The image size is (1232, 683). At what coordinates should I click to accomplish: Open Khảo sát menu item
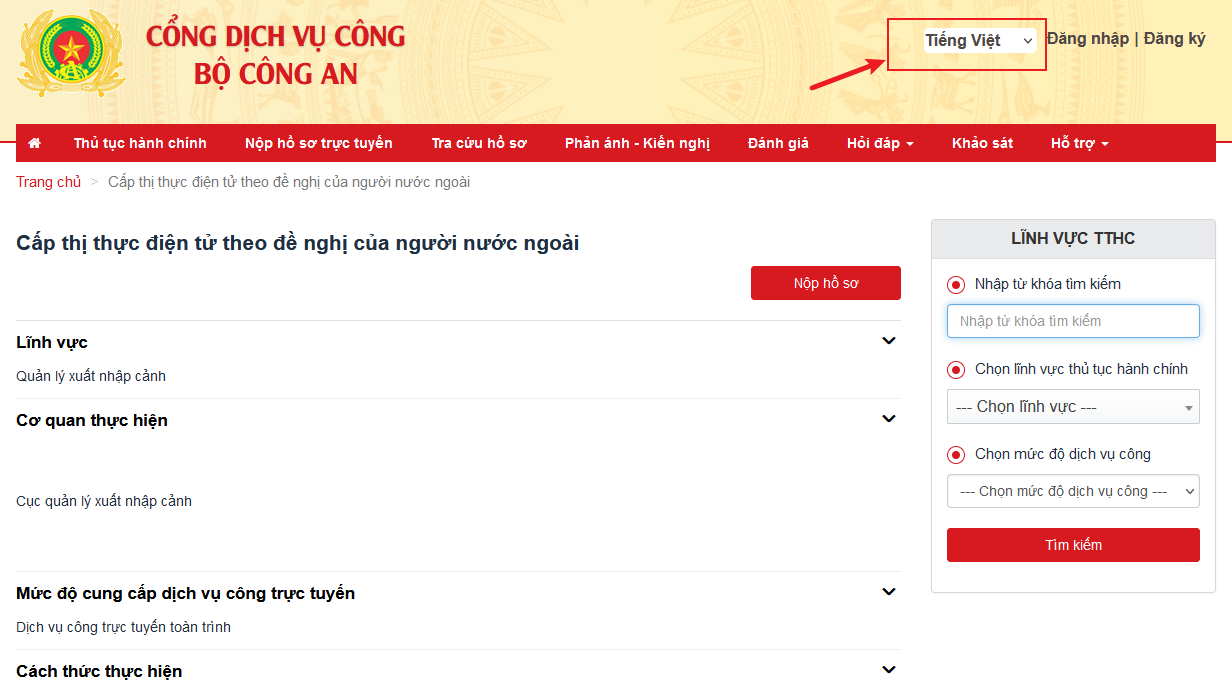[982, 144]
